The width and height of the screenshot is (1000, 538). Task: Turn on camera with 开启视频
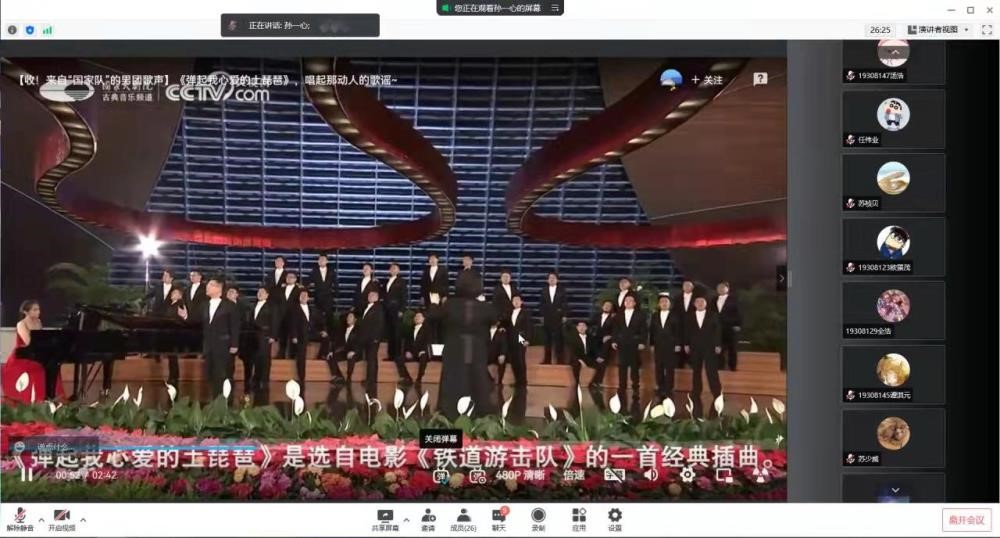(61, 515)
